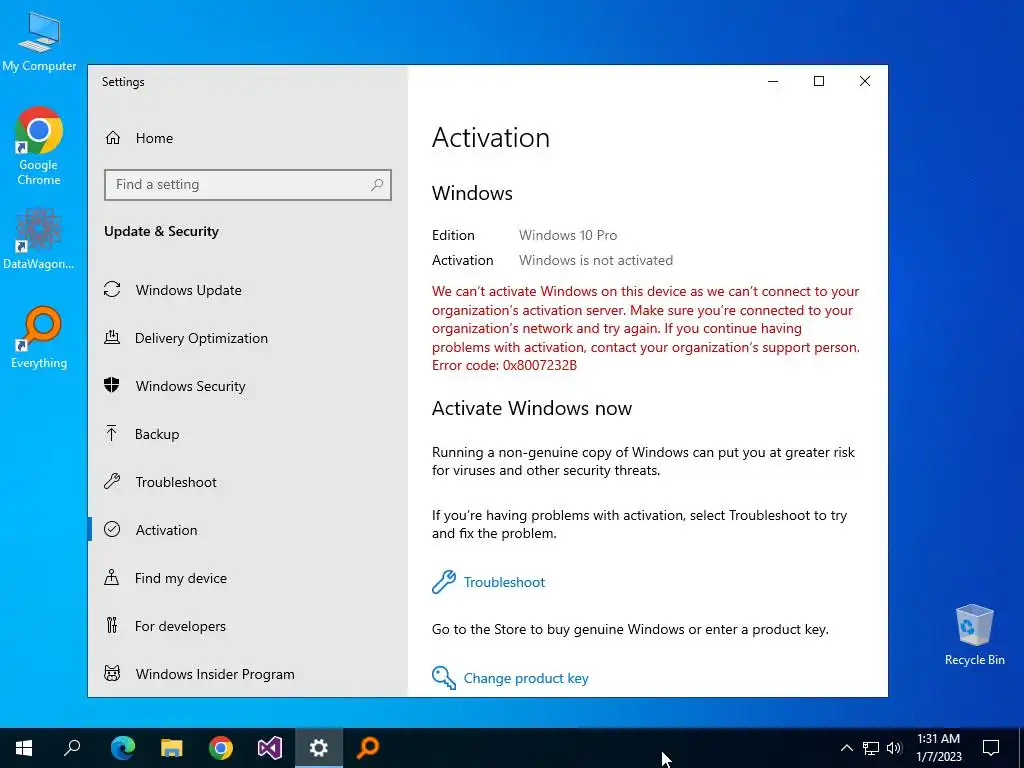Select the Everything desktop shortcut

point(39,337)
